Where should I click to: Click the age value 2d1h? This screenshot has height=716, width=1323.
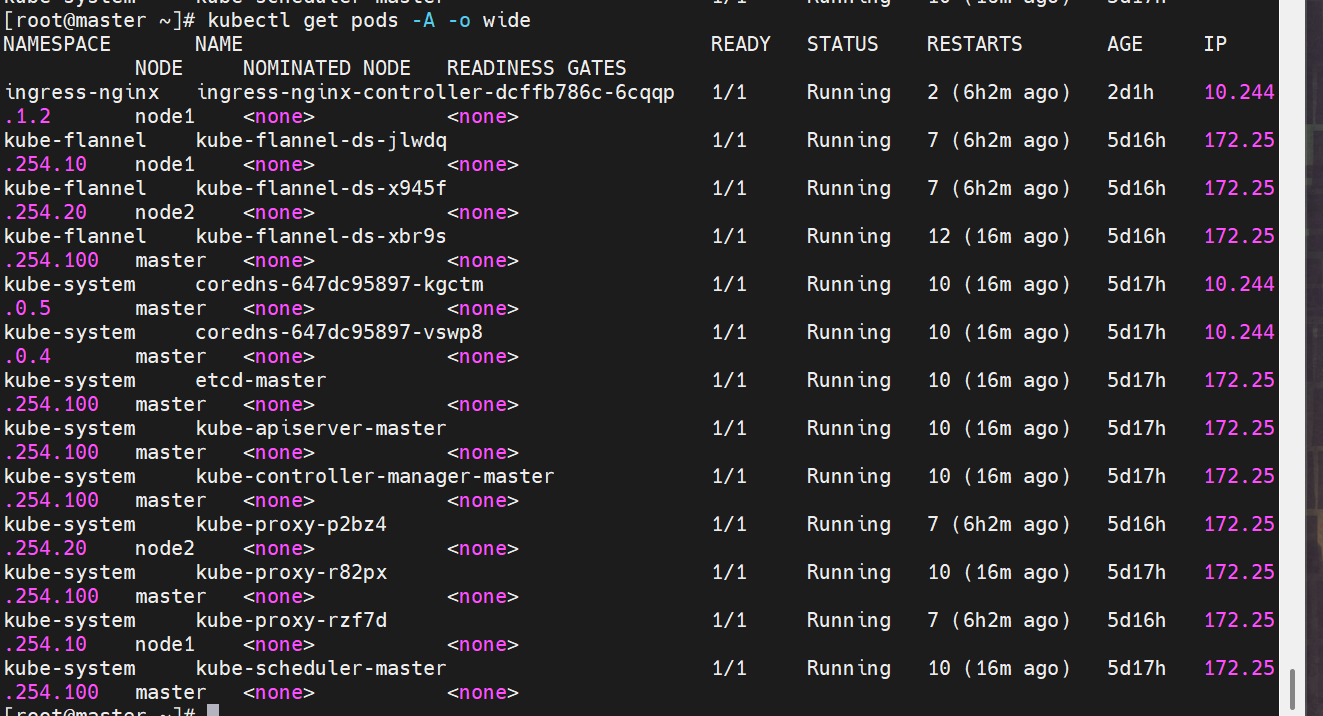(1131, 92)
